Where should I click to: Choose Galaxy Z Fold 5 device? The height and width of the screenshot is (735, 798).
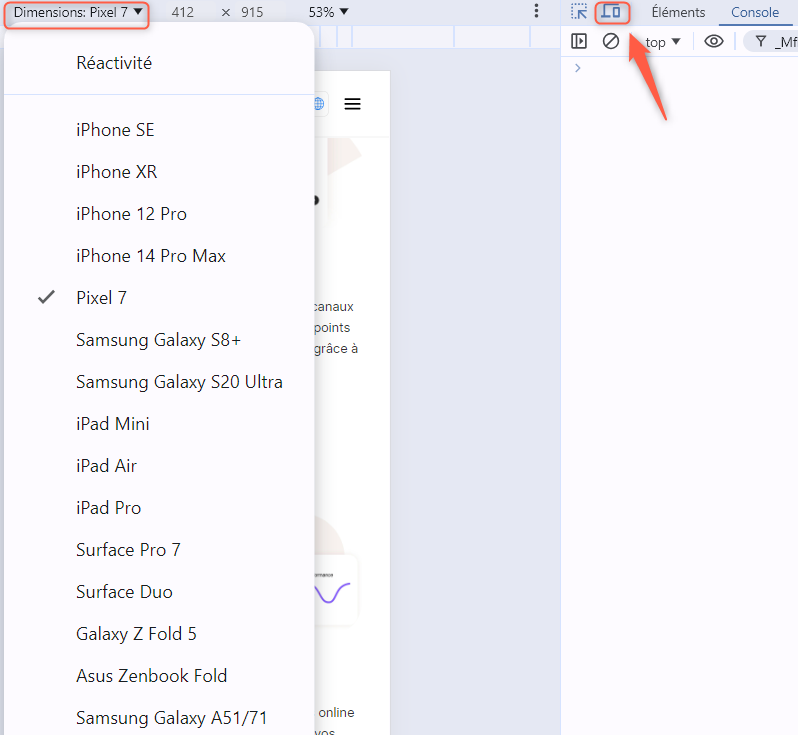tap(159, 634)
